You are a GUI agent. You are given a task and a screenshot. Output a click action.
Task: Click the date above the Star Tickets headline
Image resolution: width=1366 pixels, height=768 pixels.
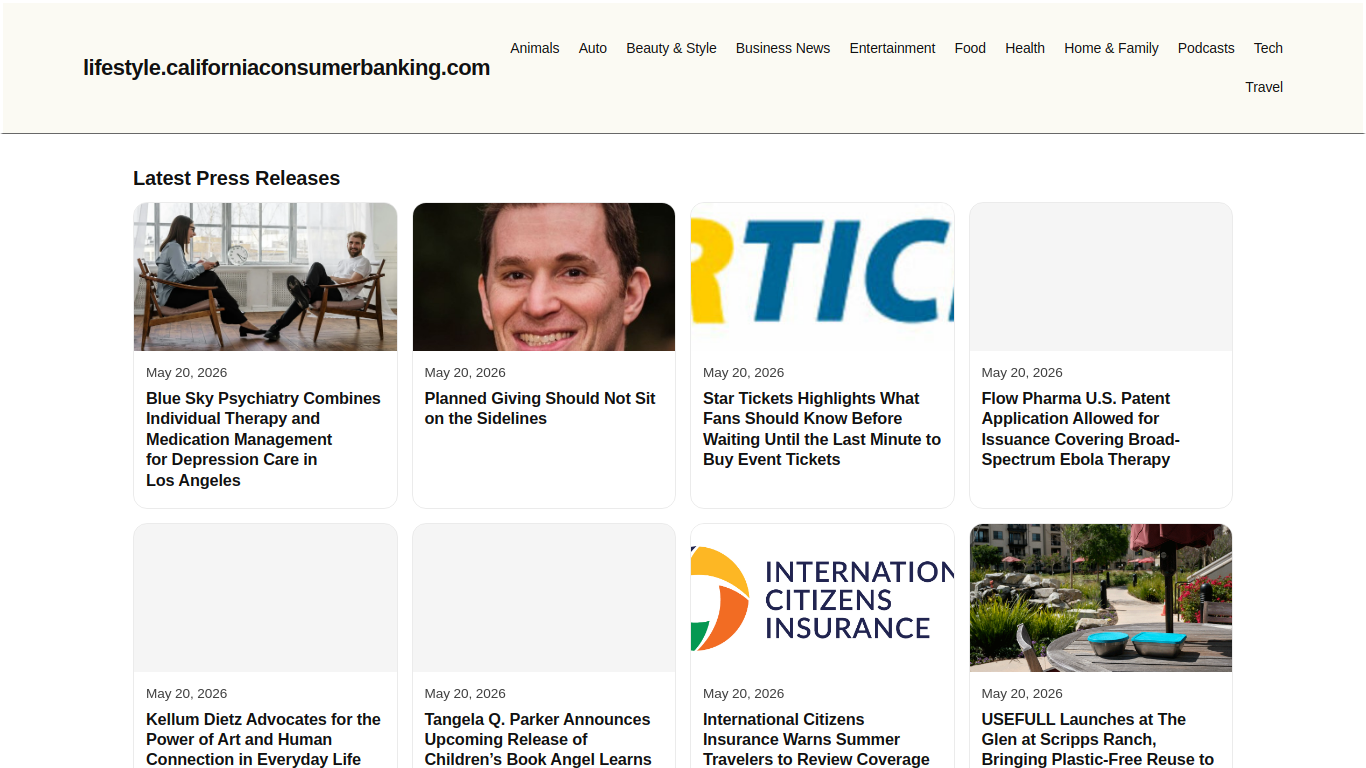click(744, 372)
